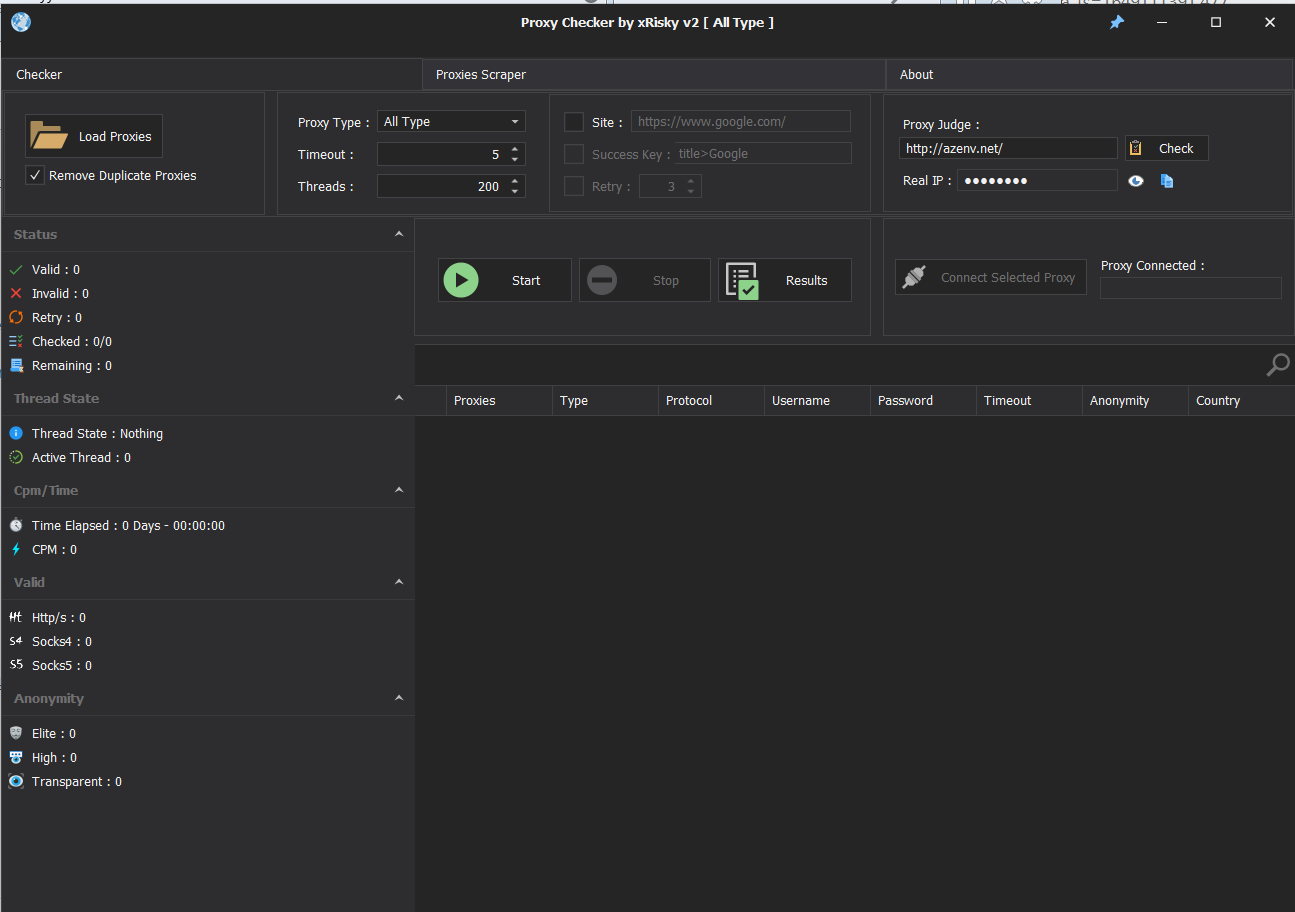This screenshot has height=912, width=1295.
Task: Collapse the Anonymity section
Action: coord(399,698)
